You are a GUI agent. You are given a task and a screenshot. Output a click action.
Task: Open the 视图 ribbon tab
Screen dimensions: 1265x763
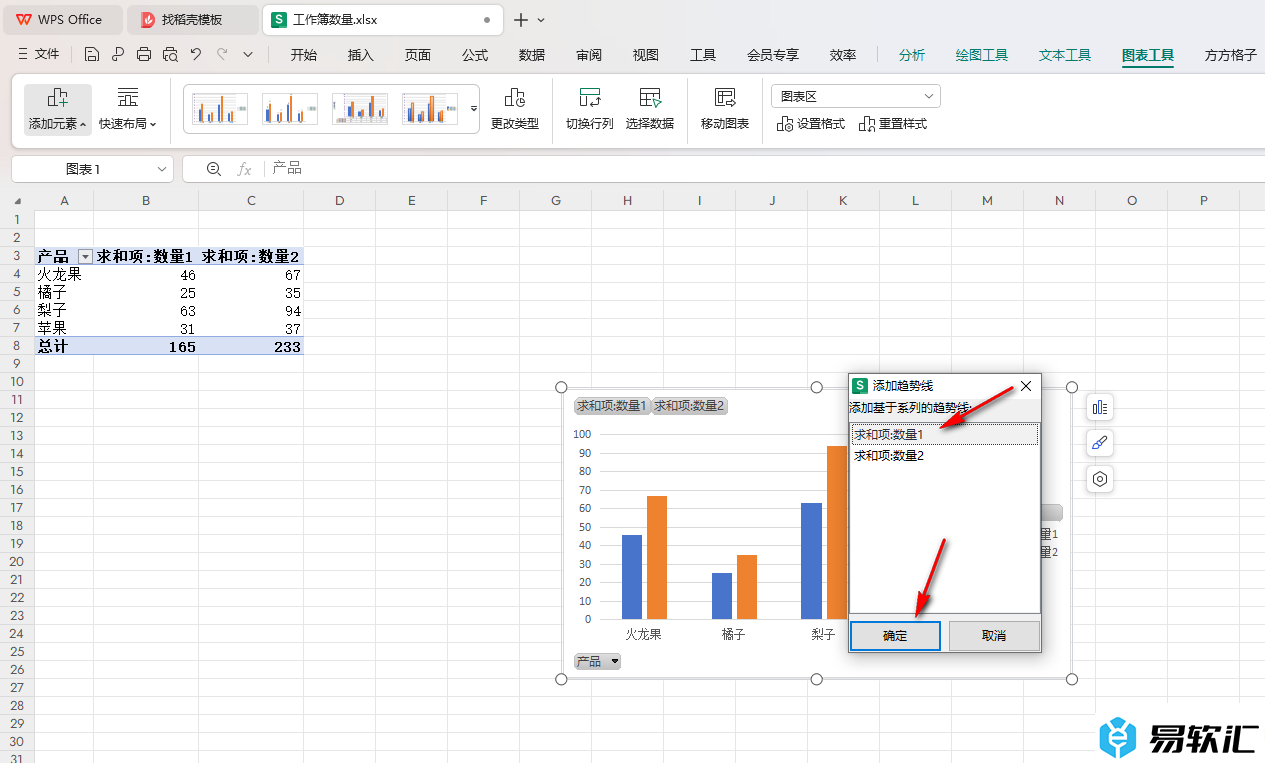tap(646, 55)
